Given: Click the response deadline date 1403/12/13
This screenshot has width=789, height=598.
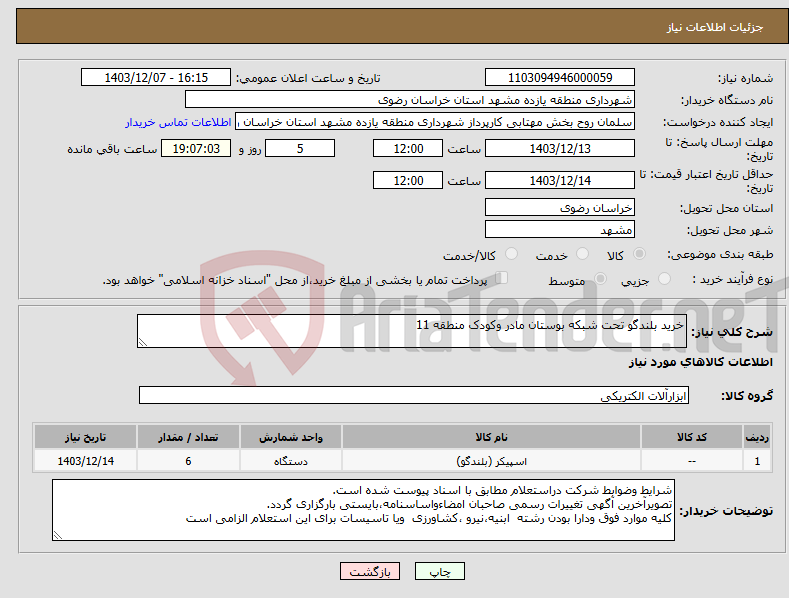Looking at the screenshot, I should point(560,148).
